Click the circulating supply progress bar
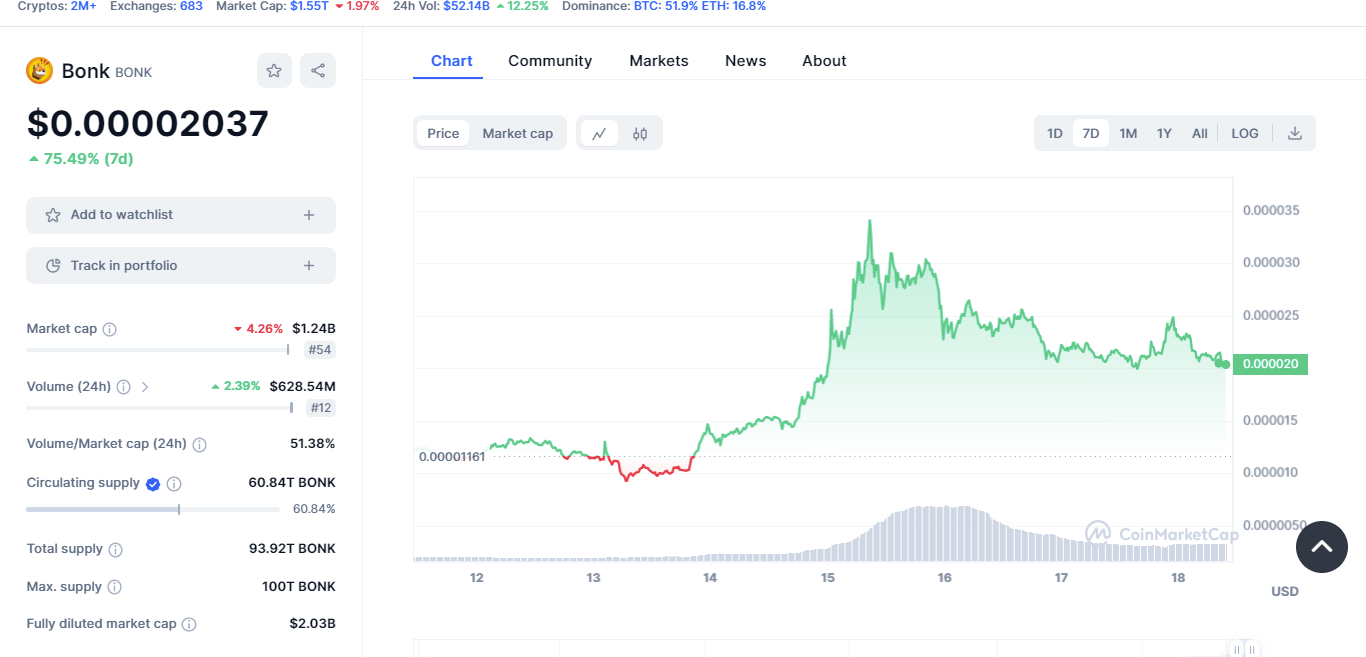The height and width of the screenshot is (657, 1366). [153, 509]
